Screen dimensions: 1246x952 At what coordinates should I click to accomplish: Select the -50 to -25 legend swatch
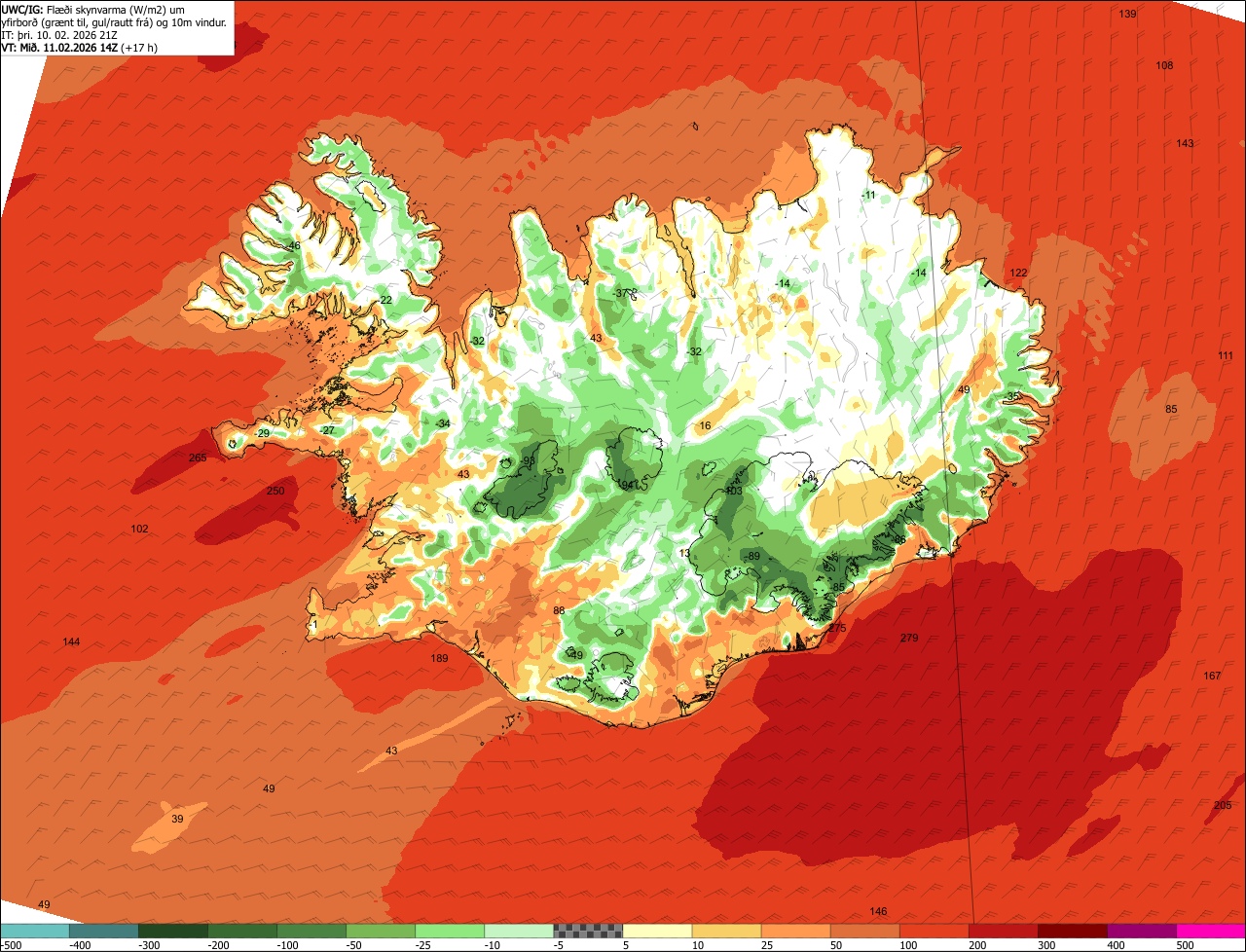pyautogui.click(x=380, y=931)
